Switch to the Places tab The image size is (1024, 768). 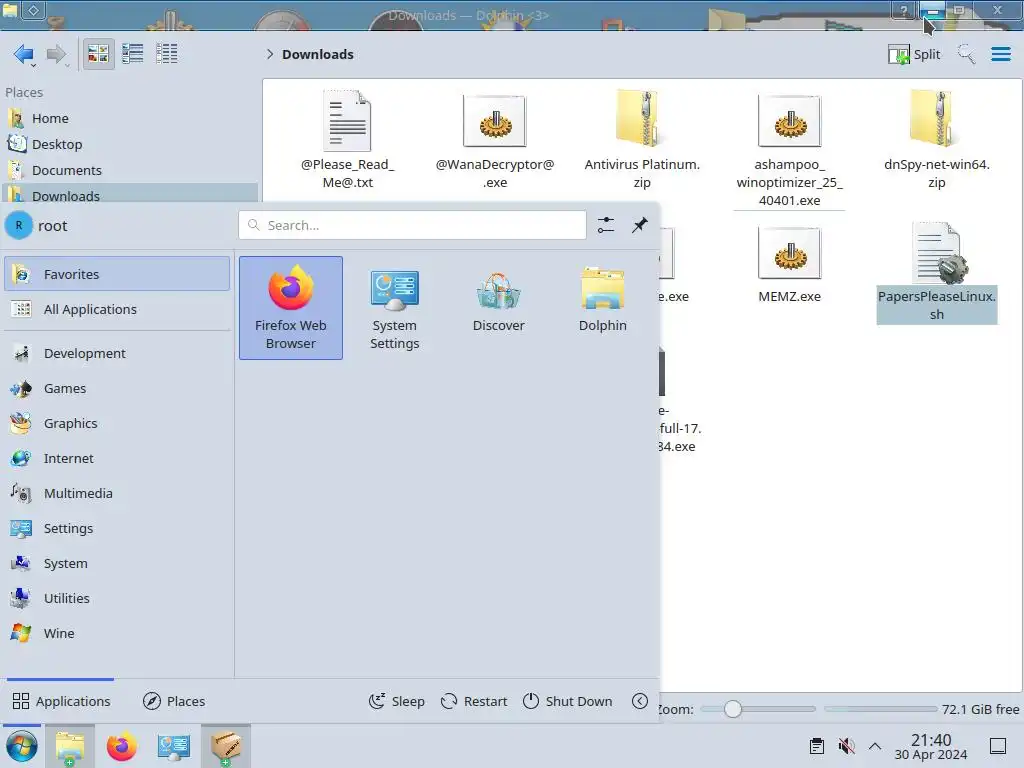pyautogui.click(x=174, y=701)
